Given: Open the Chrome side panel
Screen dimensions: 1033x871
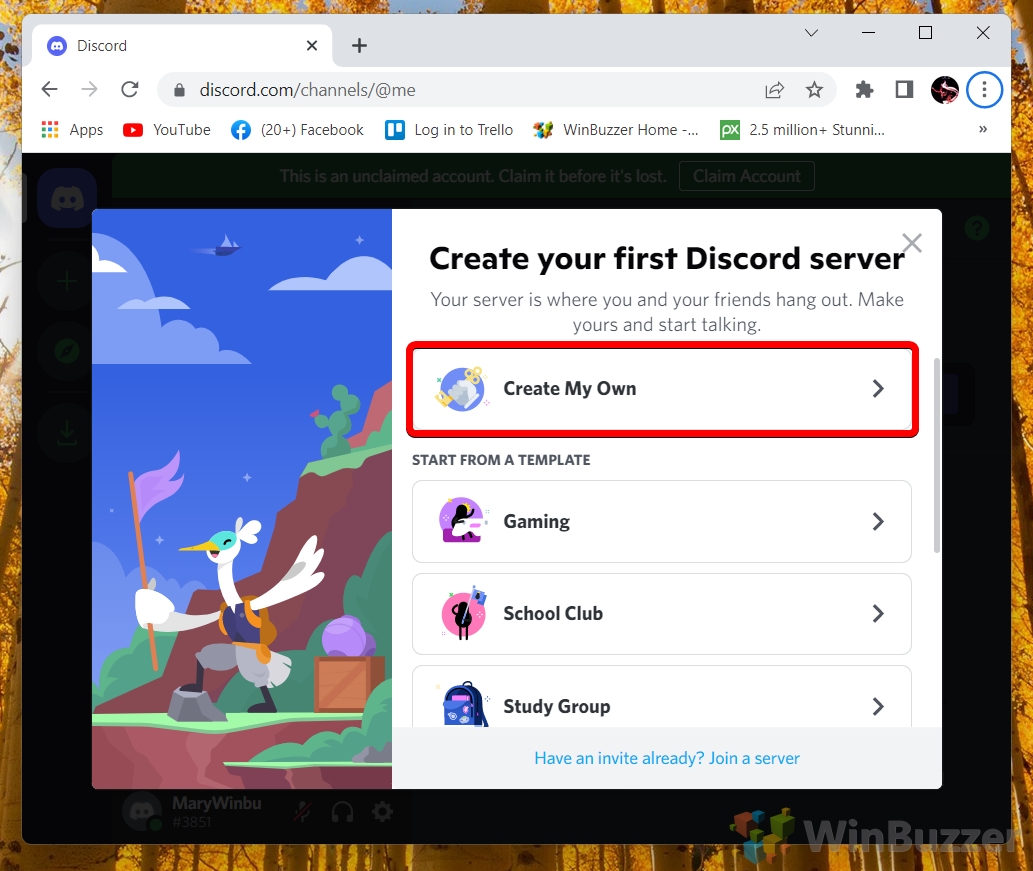Looking at the screenshot, I should 905,90.
